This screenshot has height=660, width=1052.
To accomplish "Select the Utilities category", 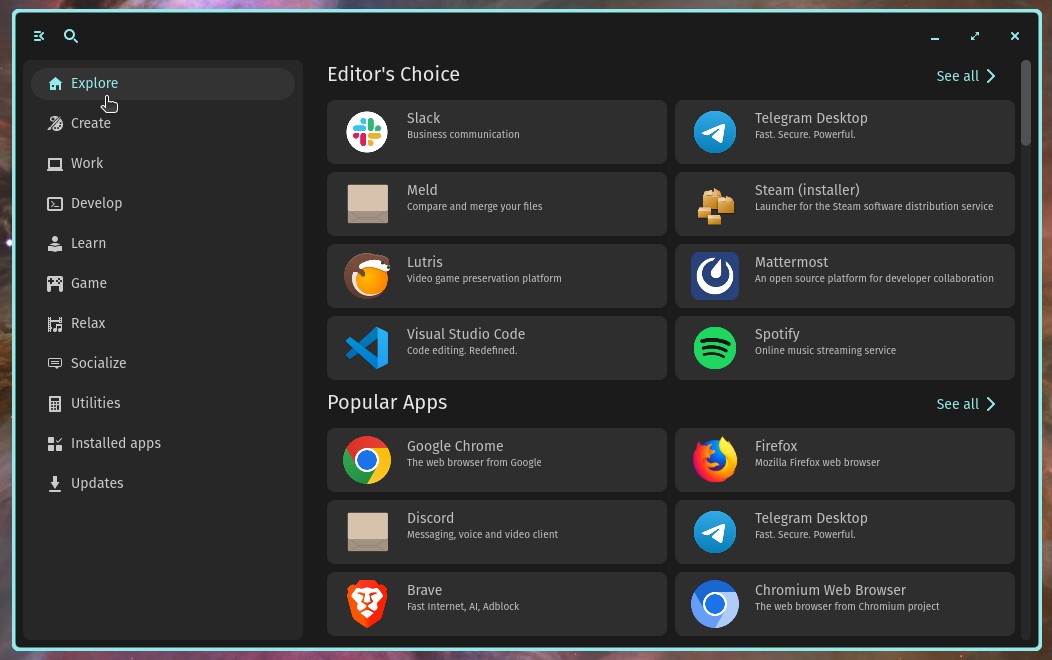I will [x=163, y=403].
